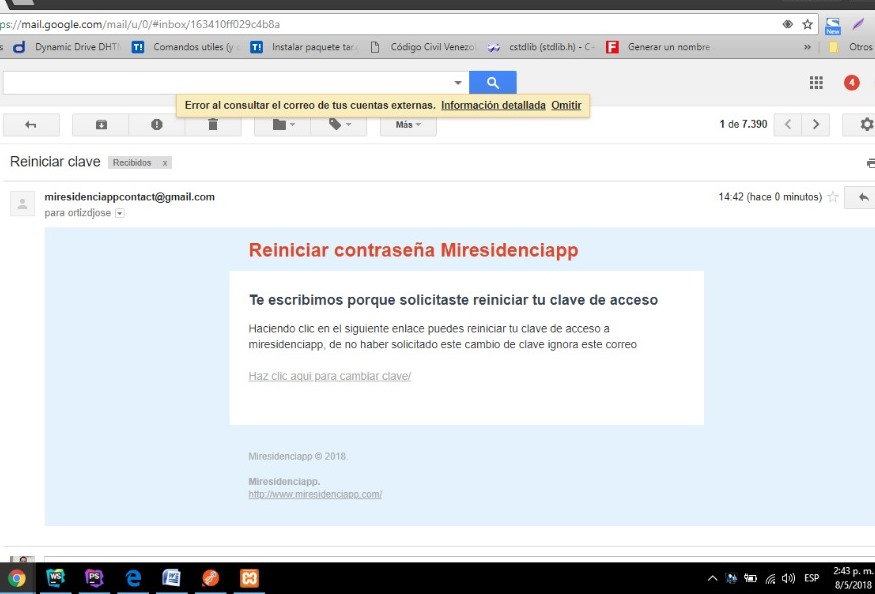
Task: Go to the next email with right chevron
Action: [x=816, y=125]
